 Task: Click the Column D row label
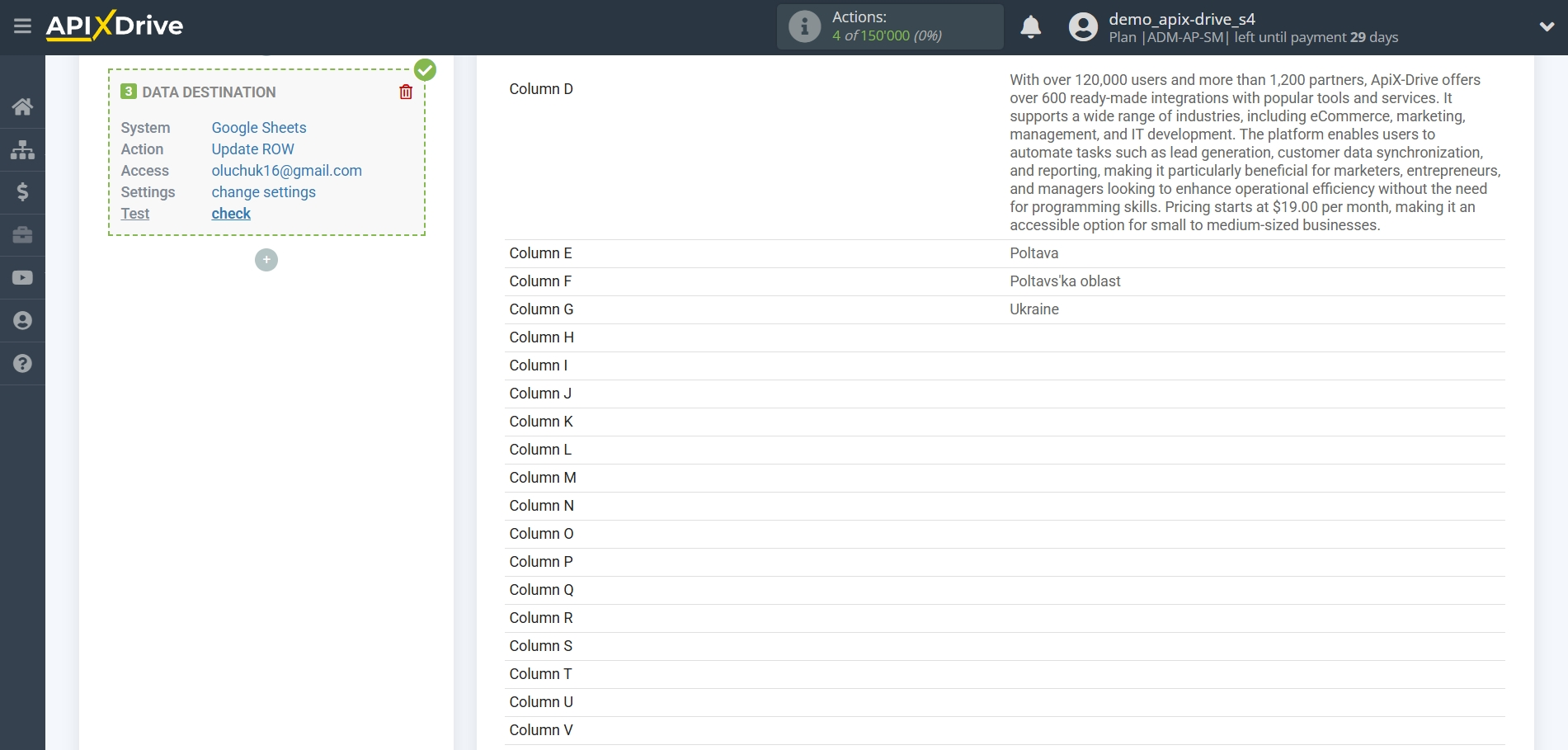pos(541,89)
